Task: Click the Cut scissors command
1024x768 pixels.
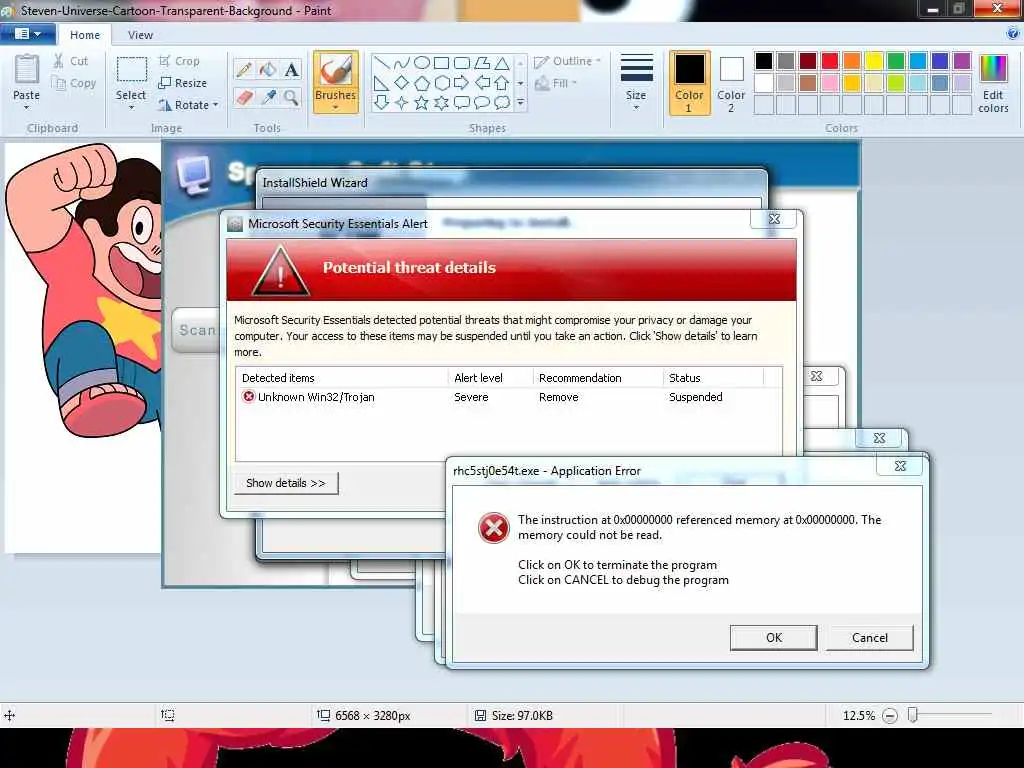Action: pyautogui.click(x=71, y=61)
